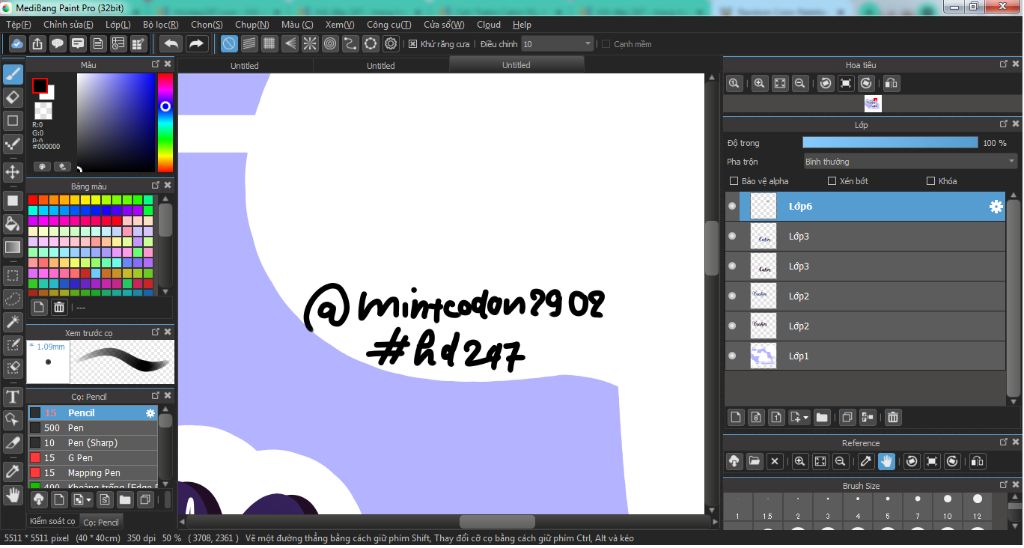The width and height of the screenshot is (1024, 548).
Task: Click the Undo arrow in toolbar
Action: coord(171,44)
